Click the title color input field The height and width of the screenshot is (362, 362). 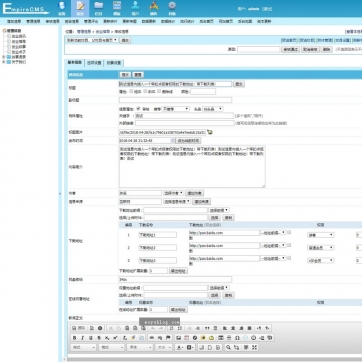point(203,91)
